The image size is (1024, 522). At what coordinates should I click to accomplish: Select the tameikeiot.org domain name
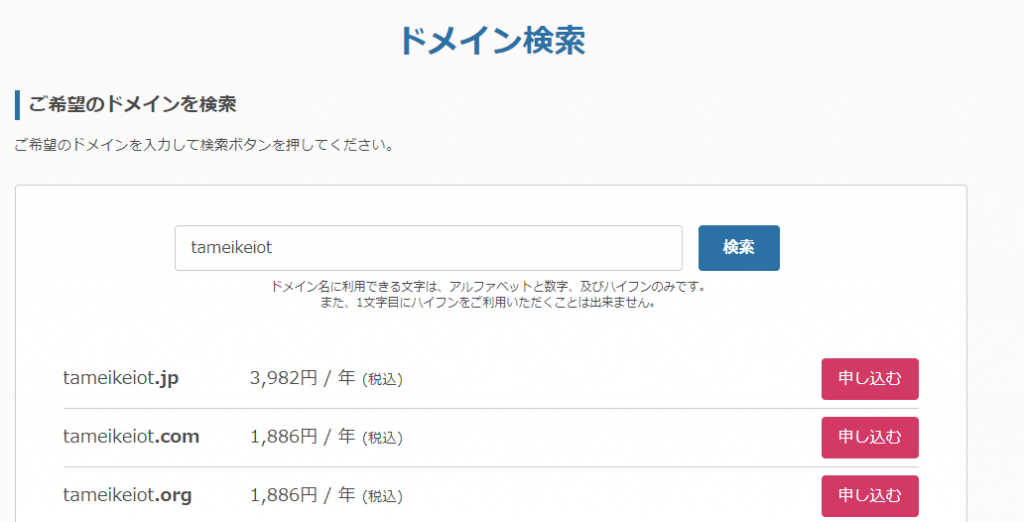(127, 495)
